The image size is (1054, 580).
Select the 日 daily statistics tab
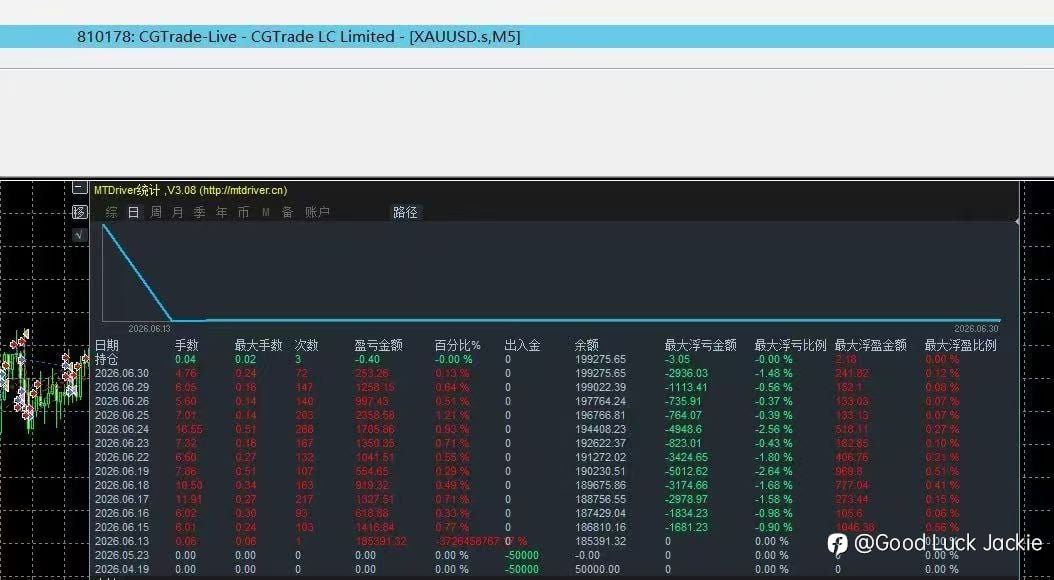[x=134, y=212]
